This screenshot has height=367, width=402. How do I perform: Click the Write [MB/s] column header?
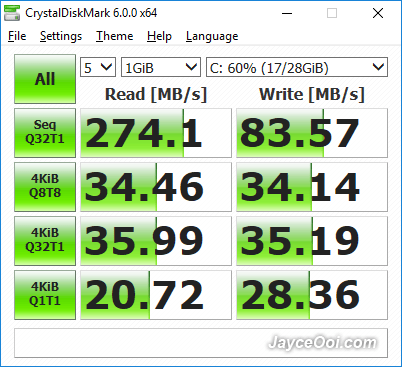click(x=312, y=94)
